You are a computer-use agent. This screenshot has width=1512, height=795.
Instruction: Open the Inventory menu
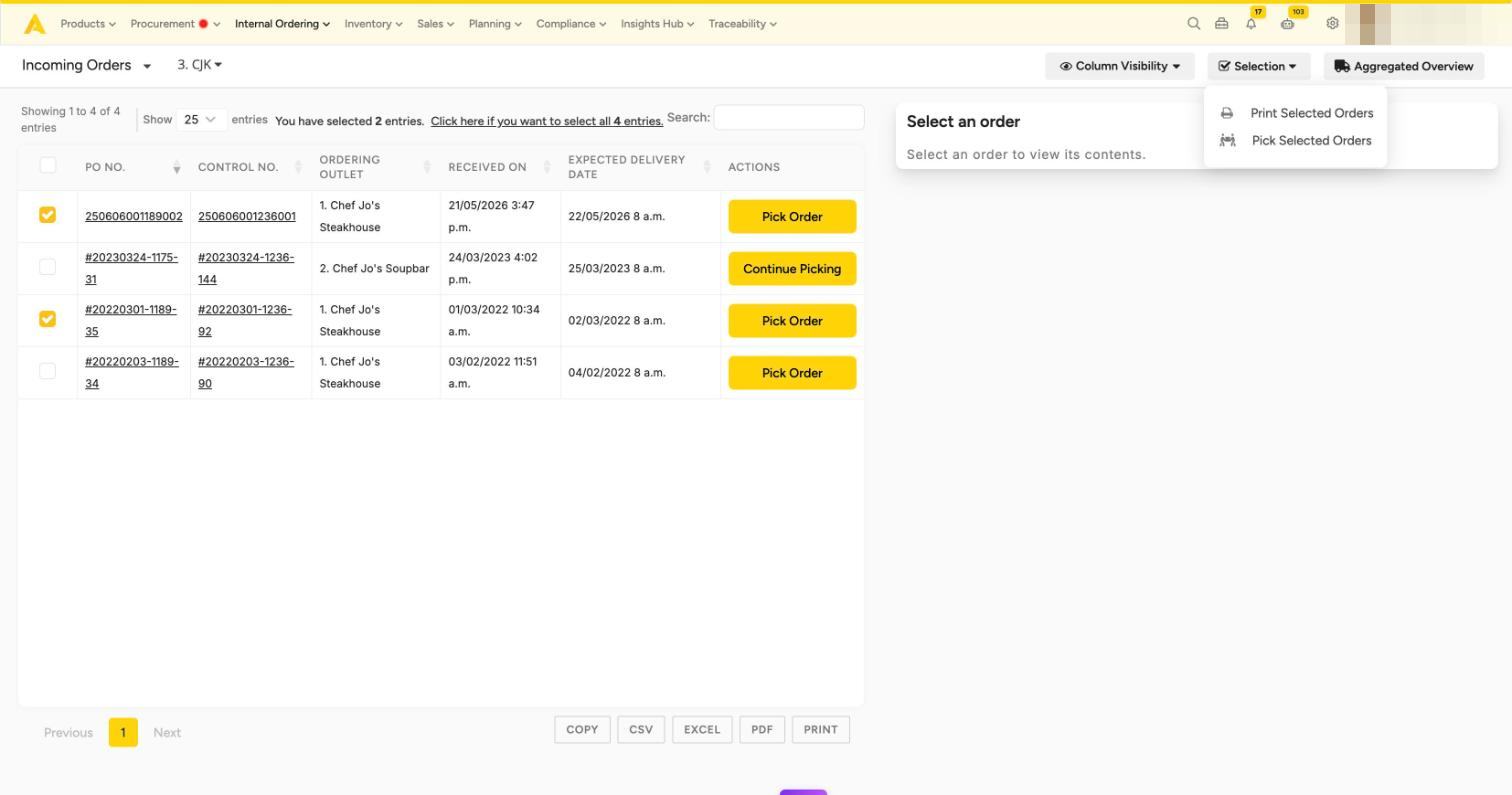[373, 24]
